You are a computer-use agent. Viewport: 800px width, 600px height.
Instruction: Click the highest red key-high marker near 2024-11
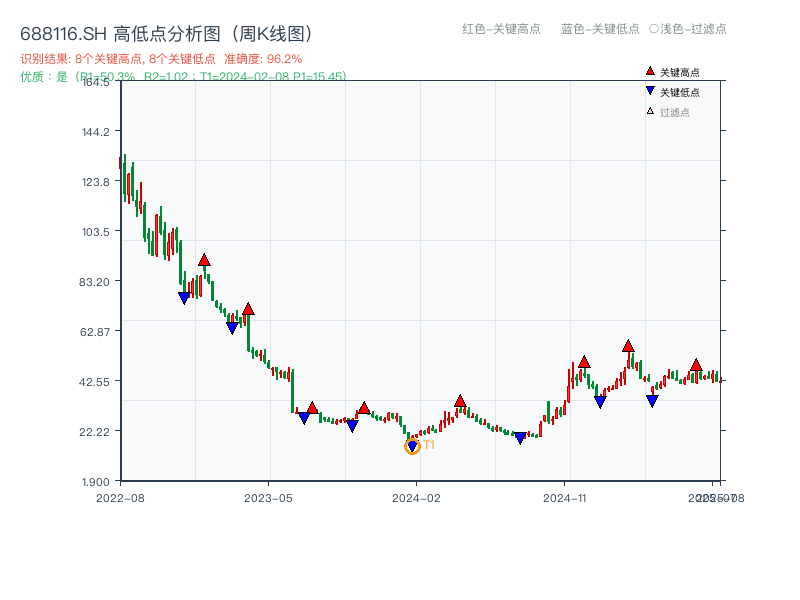628,348
